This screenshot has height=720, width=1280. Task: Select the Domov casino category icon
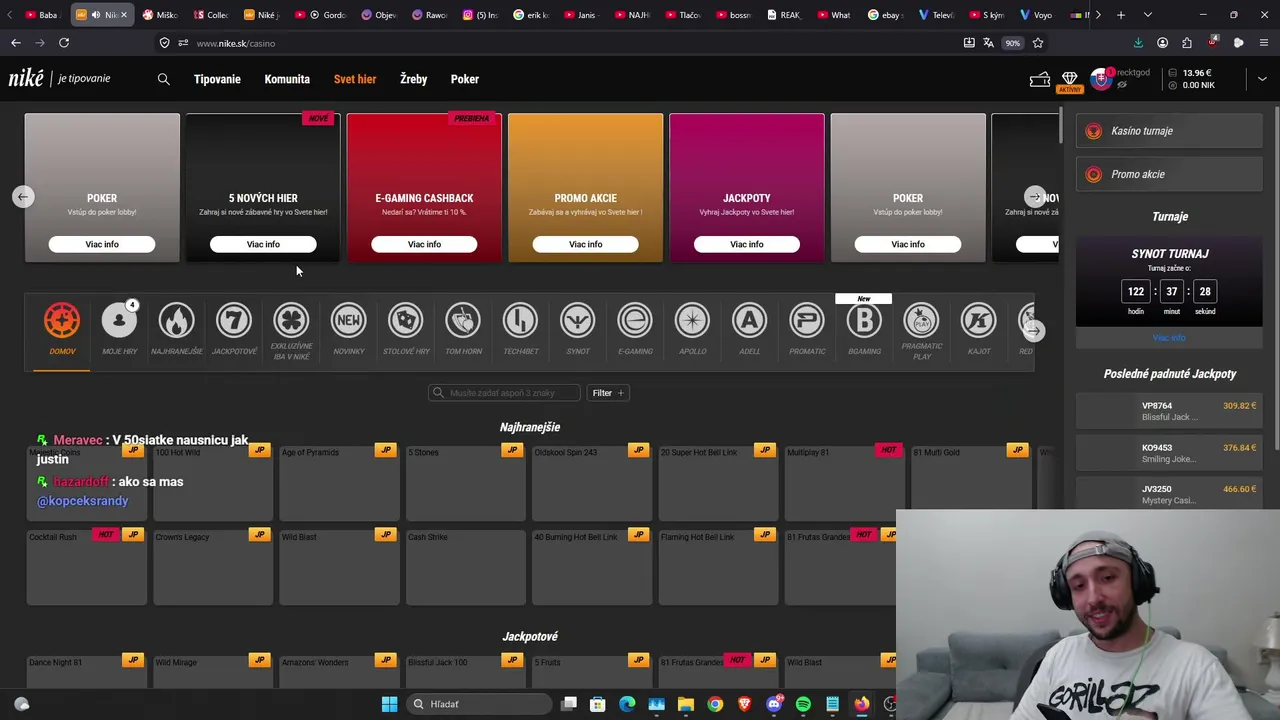(62, 320)
